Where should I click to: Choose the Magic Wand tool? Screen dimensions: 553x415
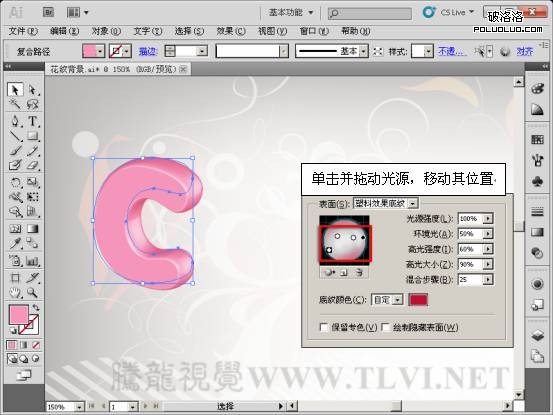point(15,104)
